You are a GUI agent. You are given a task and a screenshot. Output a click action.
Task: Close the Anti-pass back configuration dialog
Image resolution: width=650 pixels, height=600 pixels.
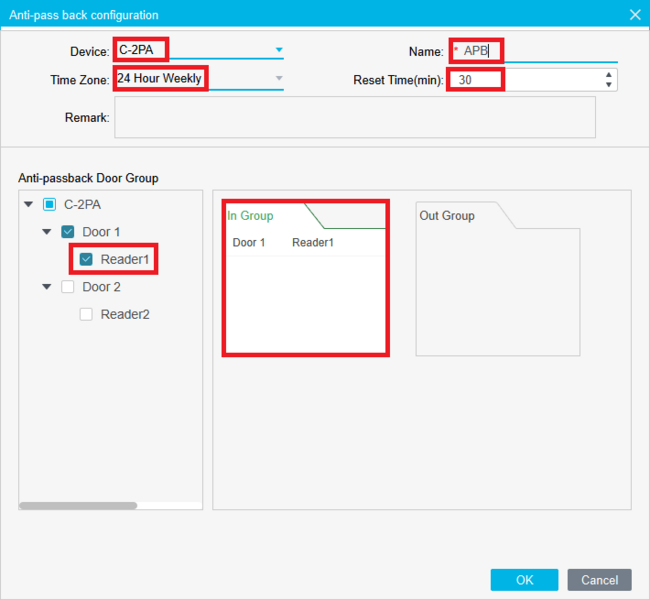tap(634, 15)
